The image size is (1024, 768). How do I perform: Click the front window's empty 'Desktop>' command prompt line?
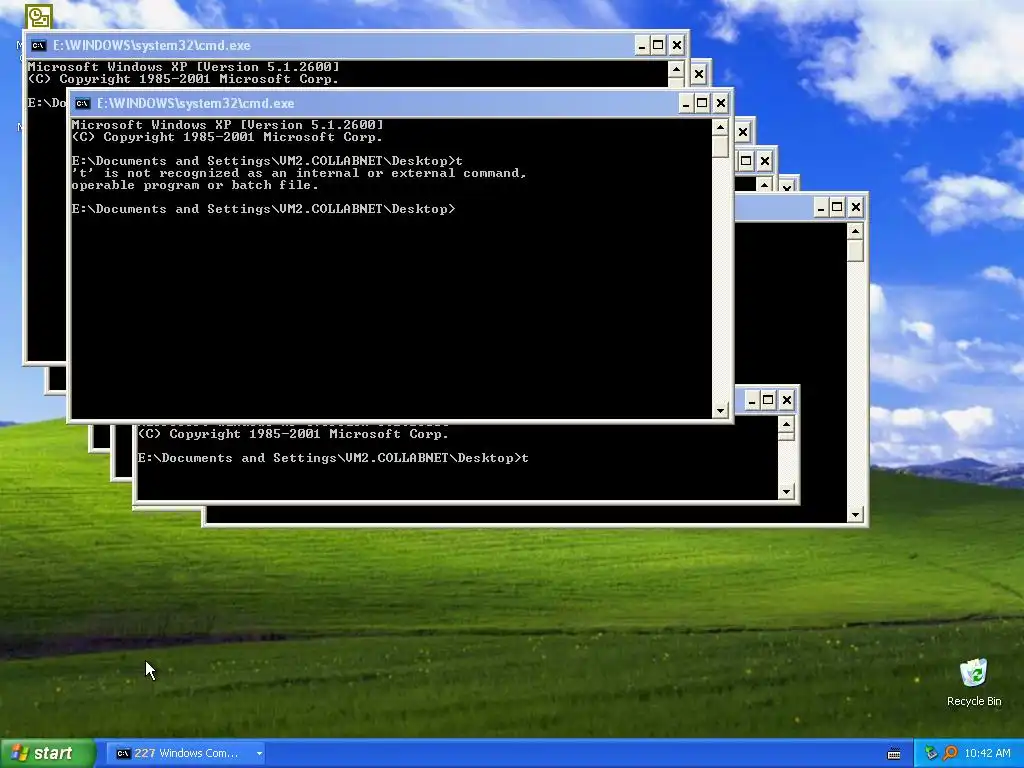coord(264,209)
